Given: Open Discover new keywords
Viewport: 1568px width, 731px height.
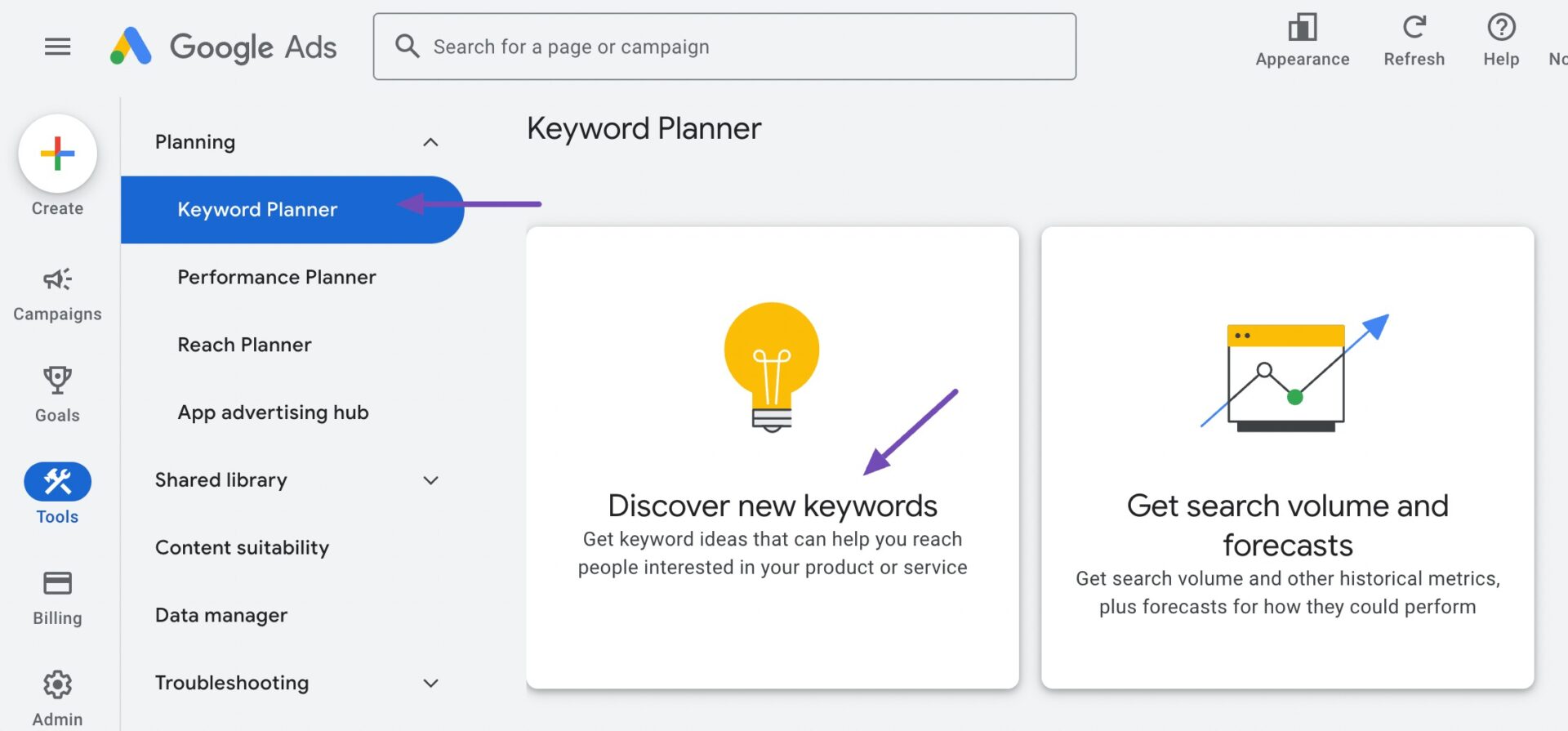Looking at the screenshot, I should (772, 457).
